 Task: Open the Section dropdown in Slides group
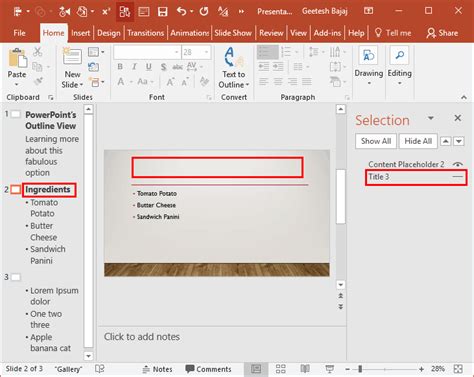point(96,82)
